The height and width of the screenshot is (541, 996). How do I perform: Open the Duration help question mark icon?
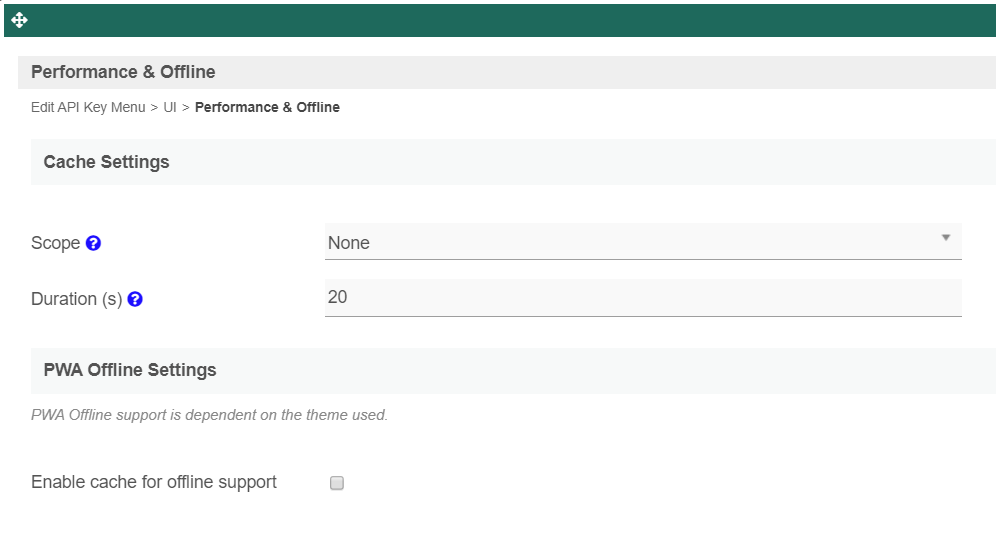[135, 299]
